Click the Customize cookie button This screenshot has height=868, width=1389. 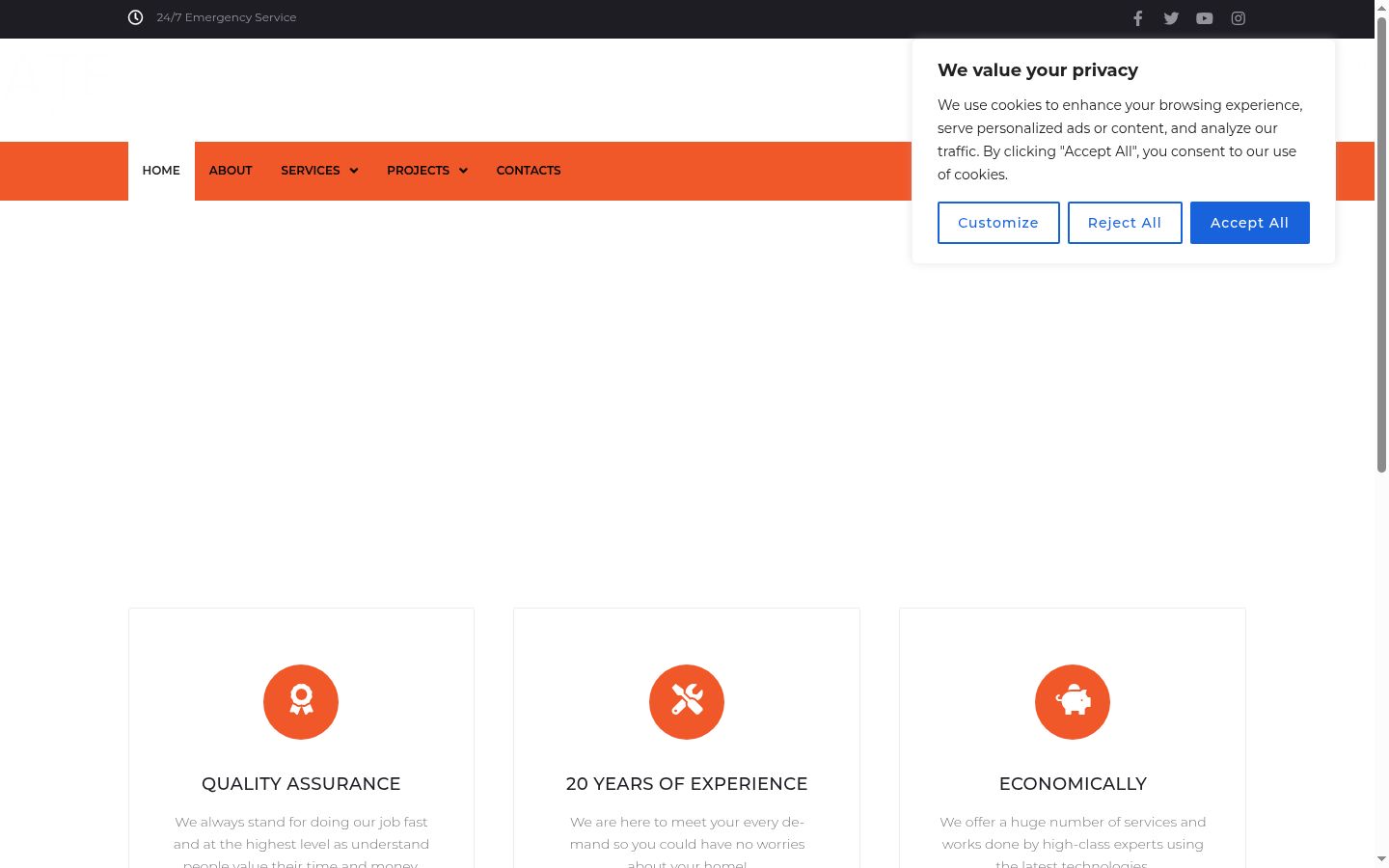pos(998,223)
